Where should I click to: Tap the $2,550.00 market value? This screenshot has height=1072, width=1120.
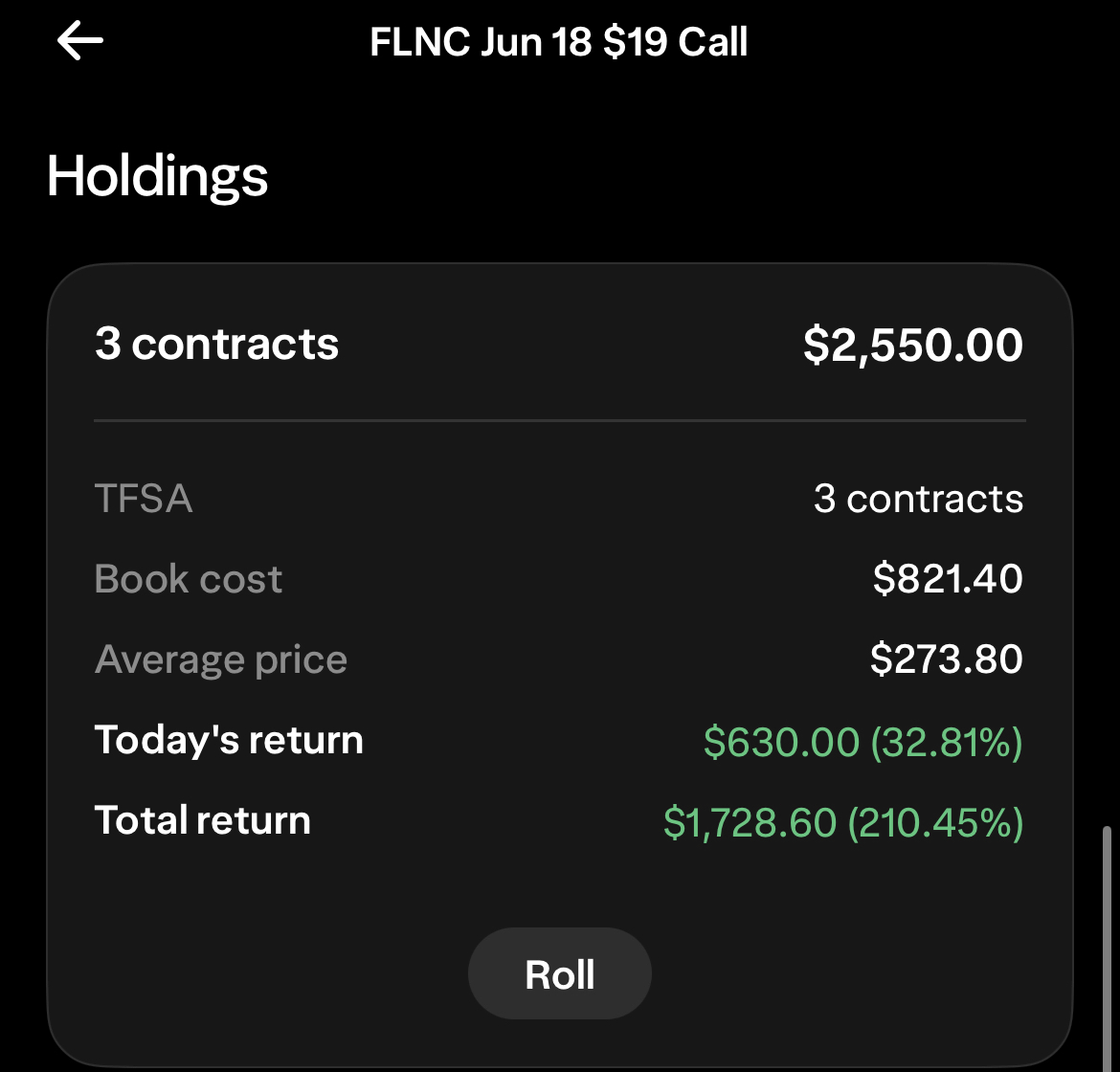click(x=913, y=345)
